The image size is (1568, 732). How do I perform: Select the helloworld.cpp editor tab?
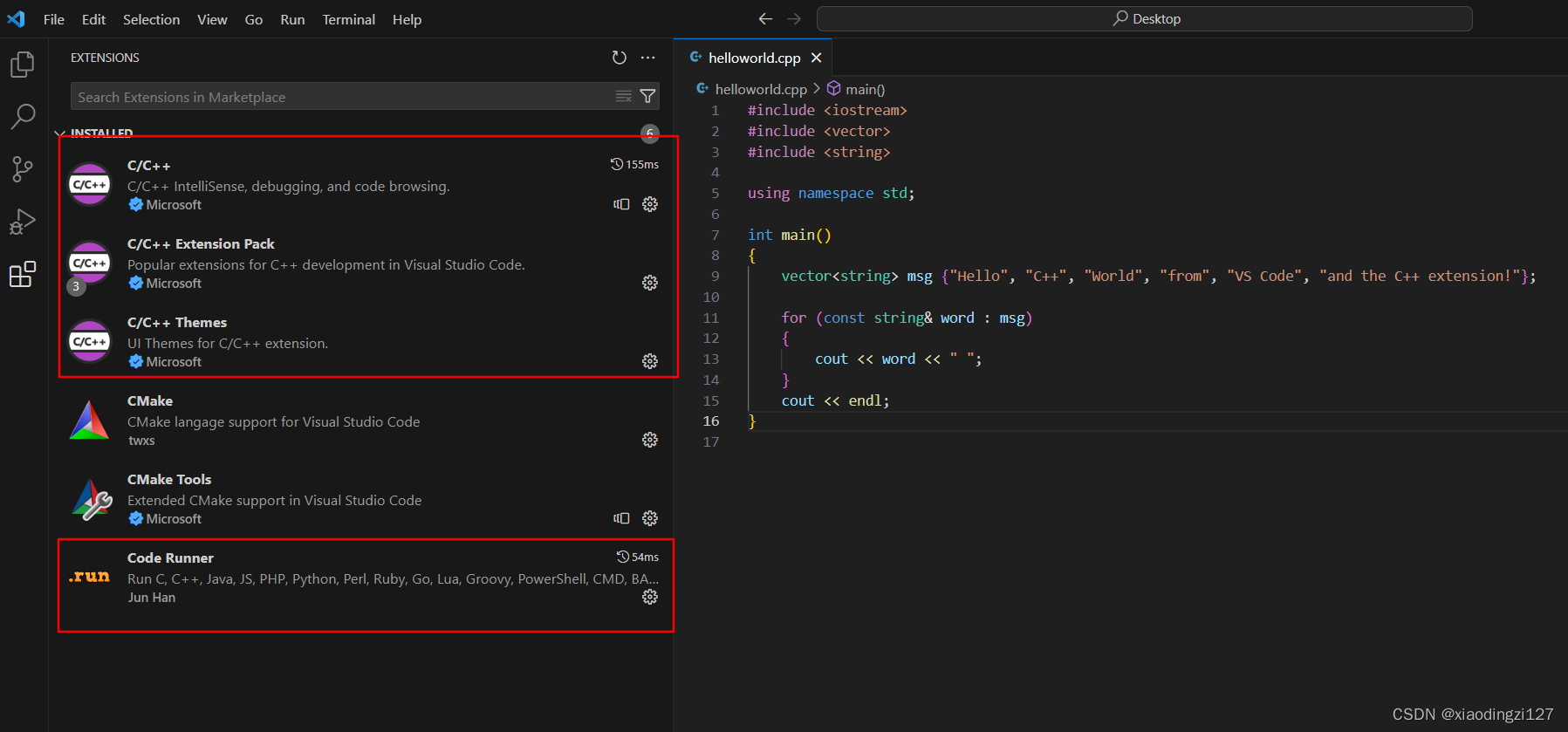pyautogui.click(x=753, y=58)
